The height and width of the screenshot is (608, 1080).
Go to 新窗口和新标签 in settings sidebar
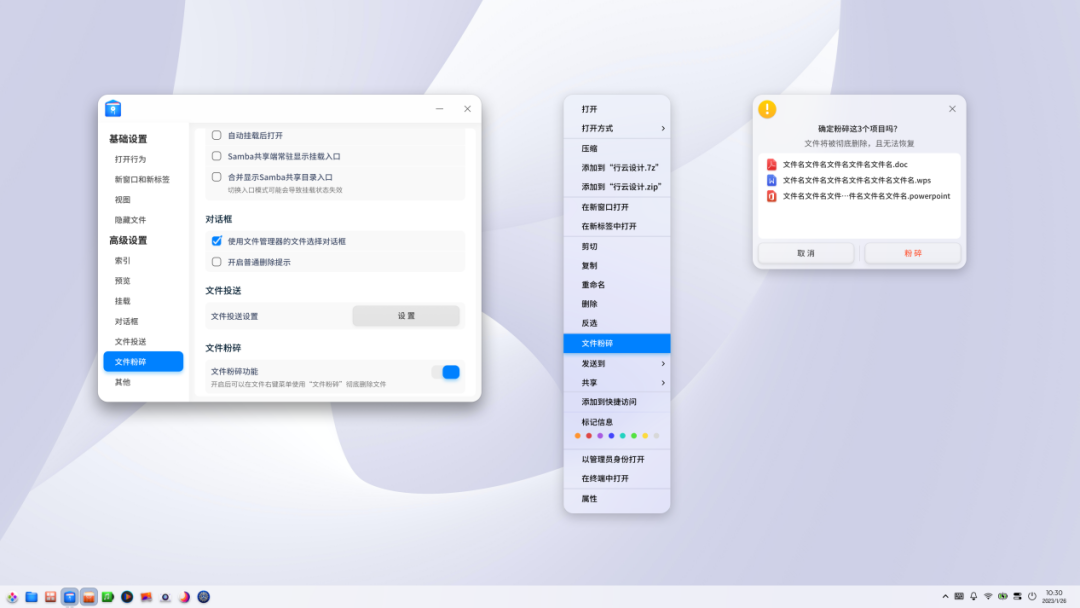(143, 179)
